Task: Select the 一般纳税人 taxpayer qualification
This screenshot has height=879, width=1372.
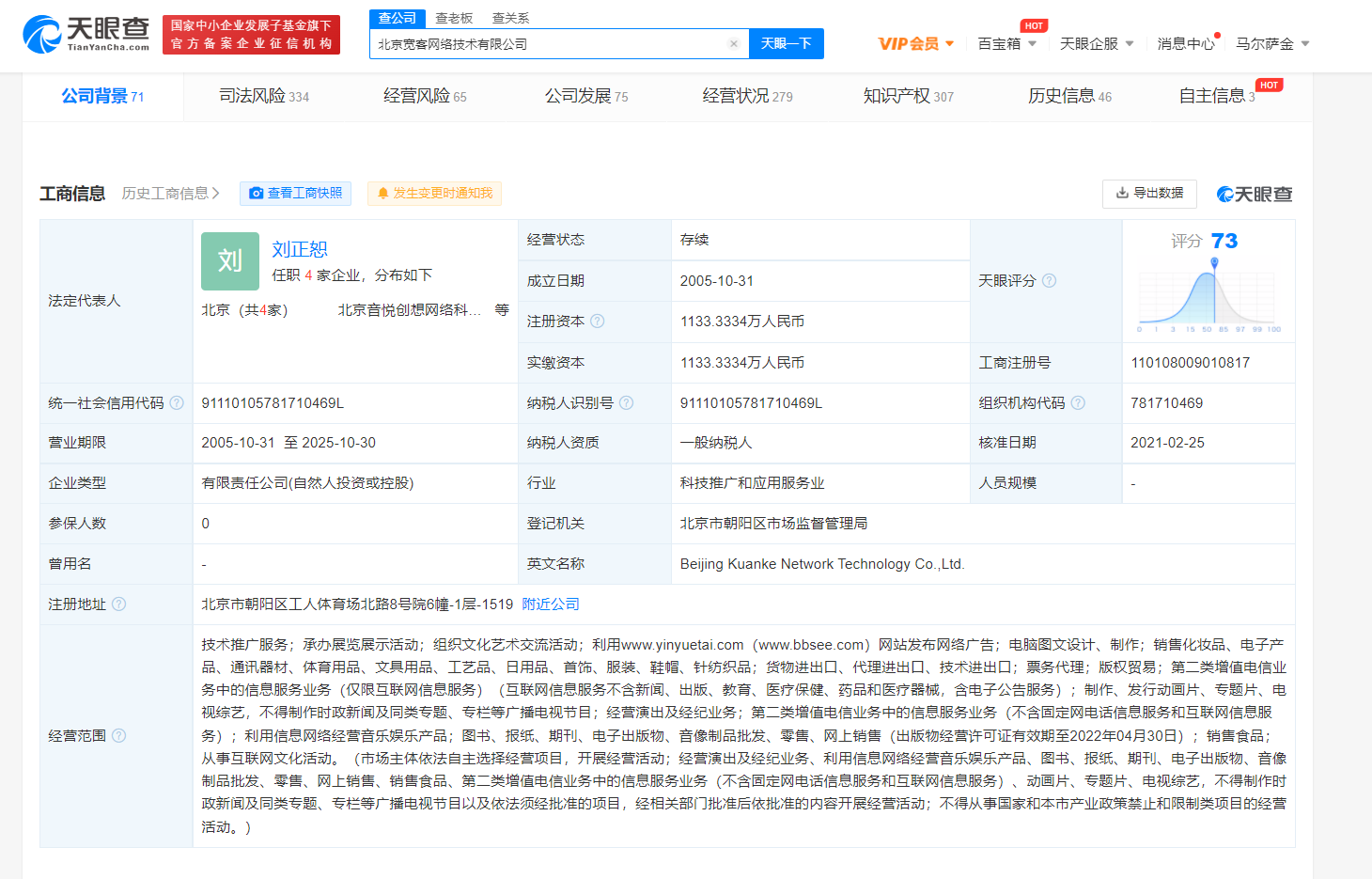Action: 716,443
